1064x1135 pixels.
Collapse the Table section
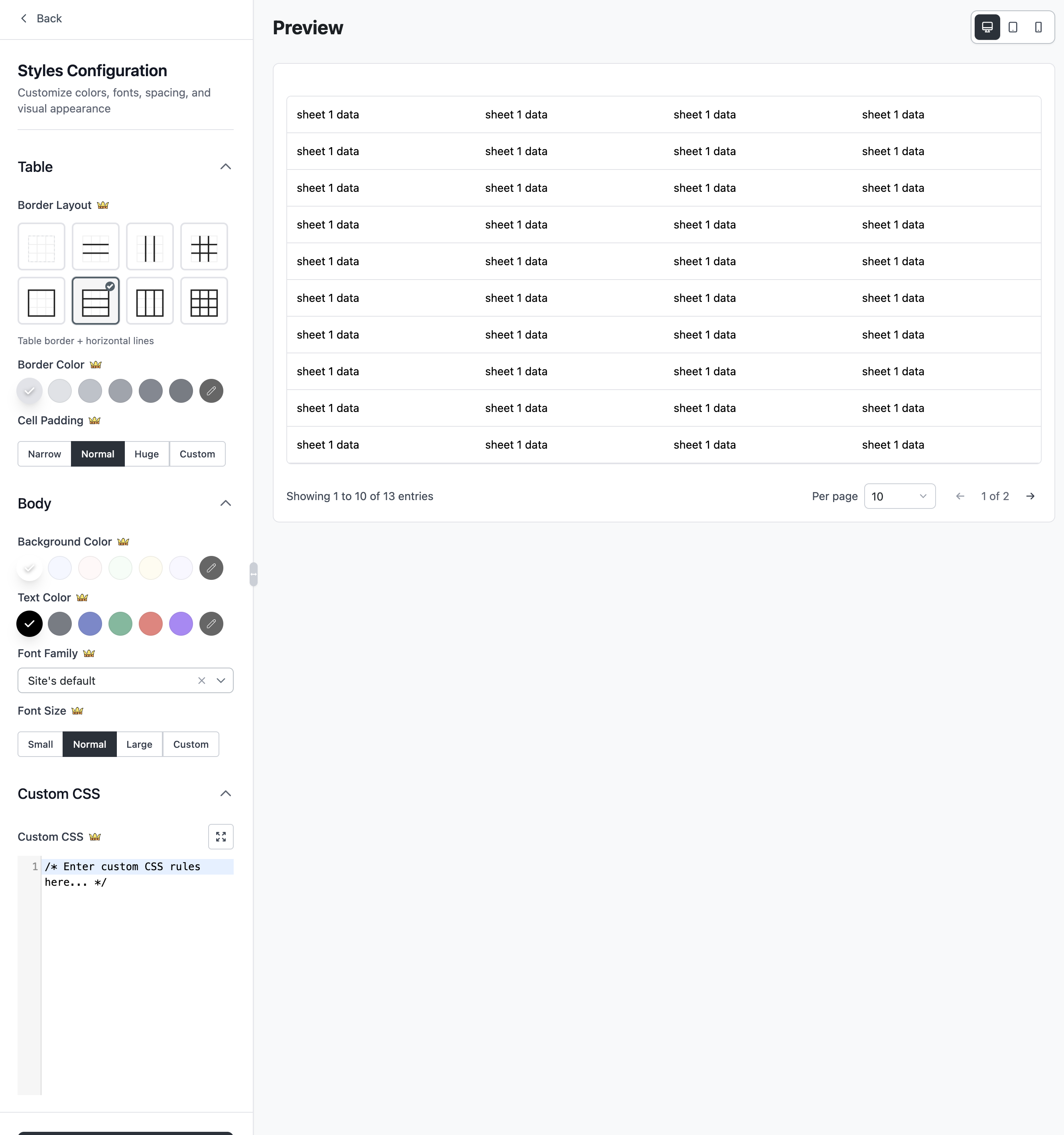pos(225,167)
